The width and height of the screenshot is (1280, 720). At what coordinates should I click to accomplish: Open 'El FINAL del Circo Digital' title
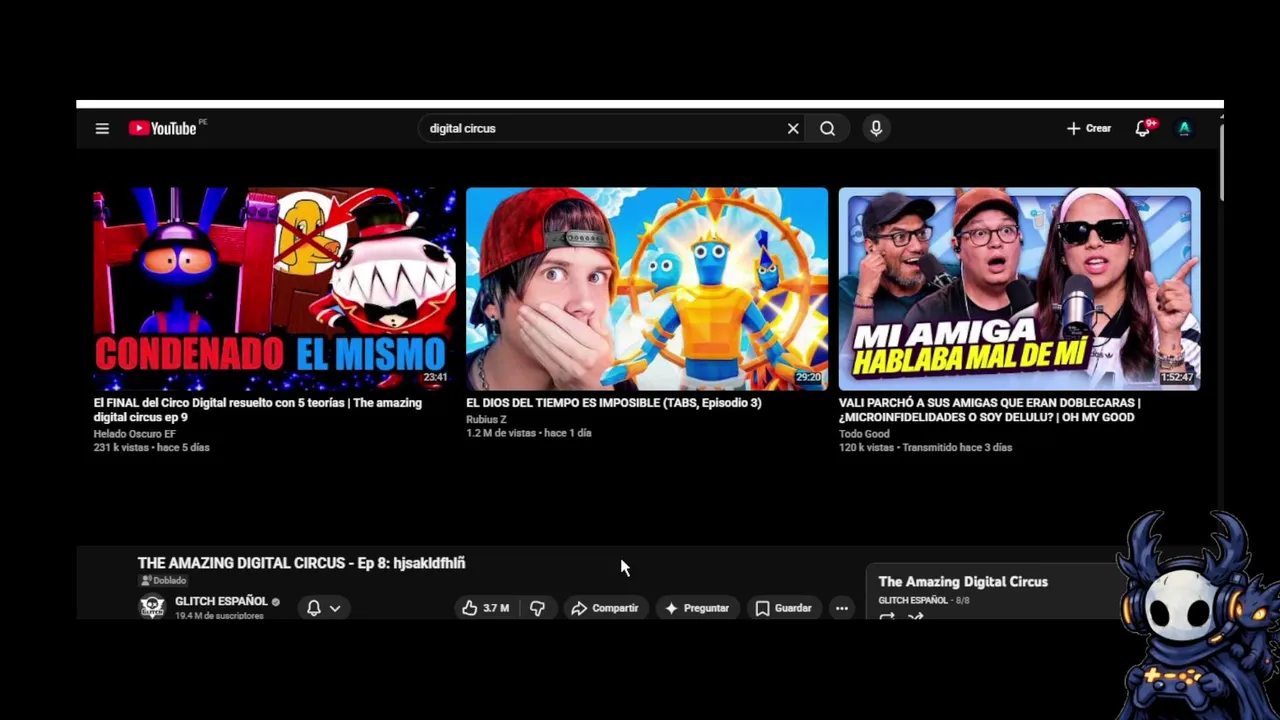(x=258, y=410)
